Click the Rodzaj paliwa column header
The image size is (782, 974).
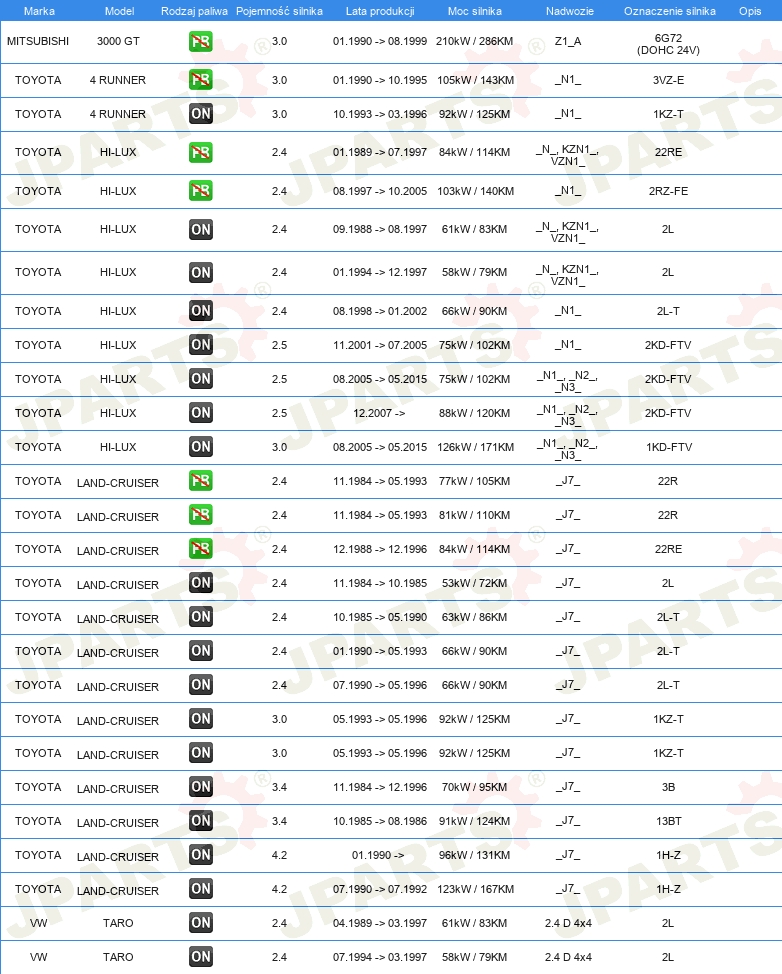(x=194, y=11)
